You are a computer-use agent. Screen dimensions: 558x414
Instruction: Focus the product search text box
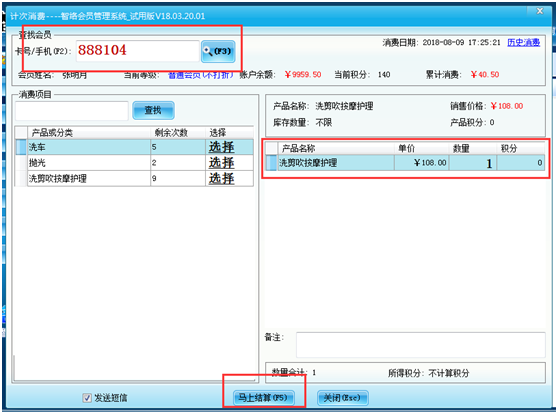click(72, 111)
